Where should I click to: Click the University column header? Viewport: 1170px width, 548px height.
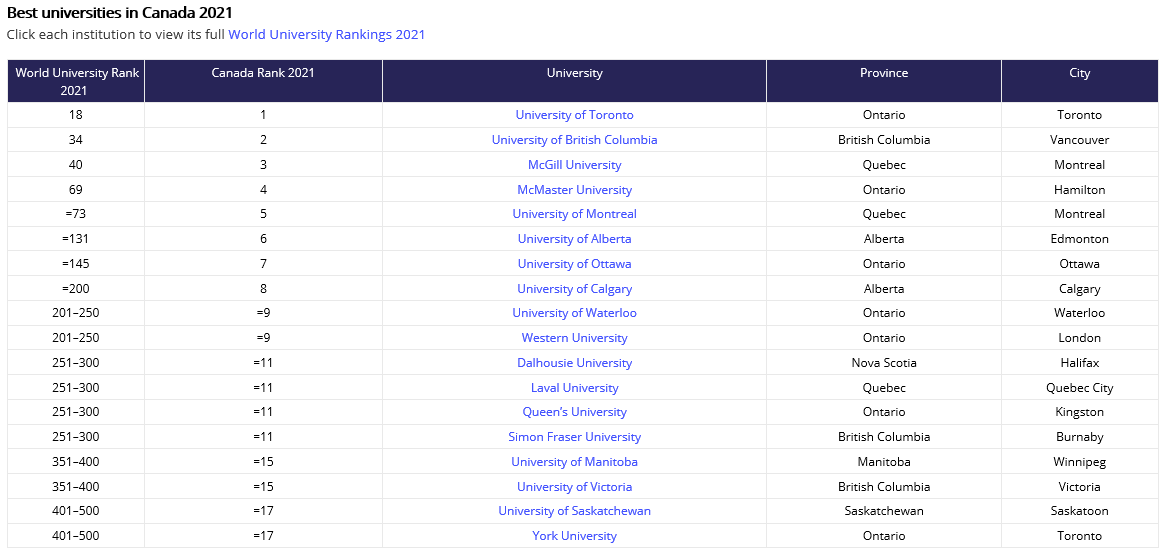575,81
